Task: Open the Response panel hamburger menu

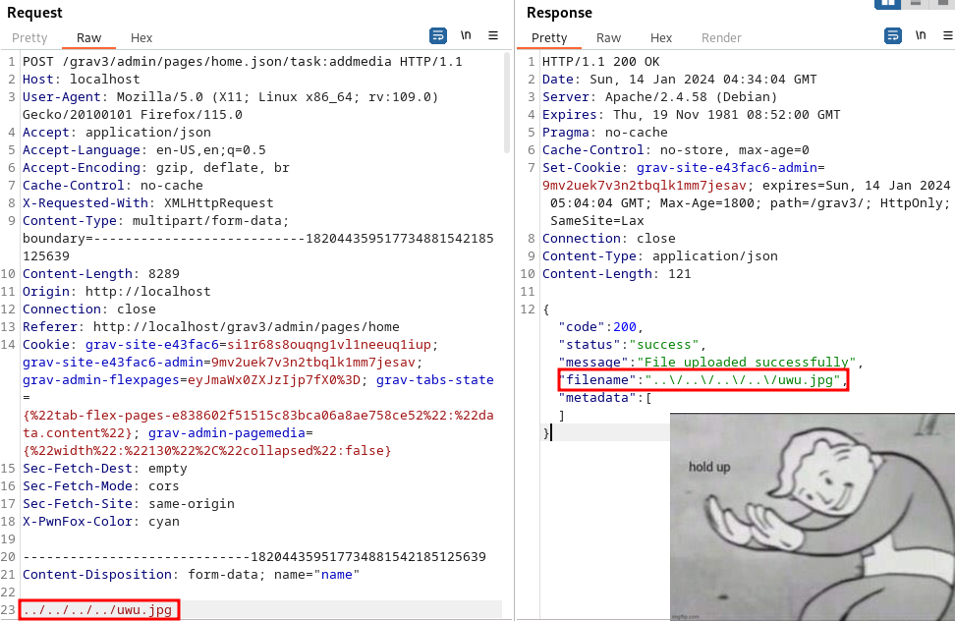Action: point(948,36)
